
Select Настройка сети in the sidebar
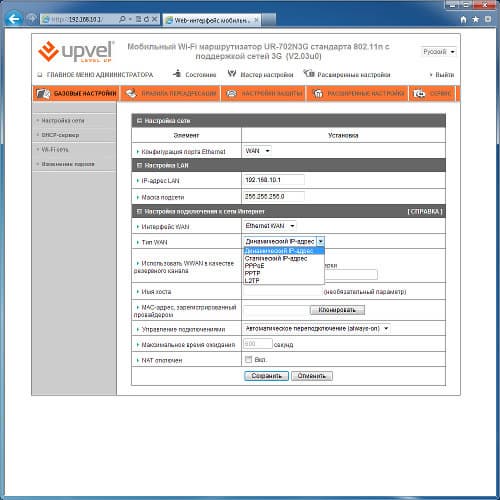click(63, 120)
